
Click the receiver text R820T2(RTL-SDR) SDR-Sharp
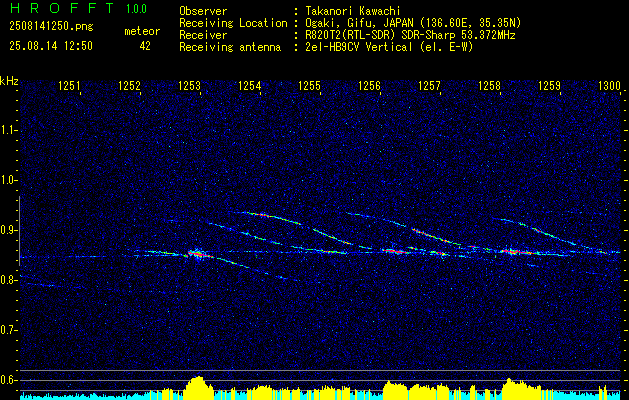pyautogui.click(x=380, y=35)
